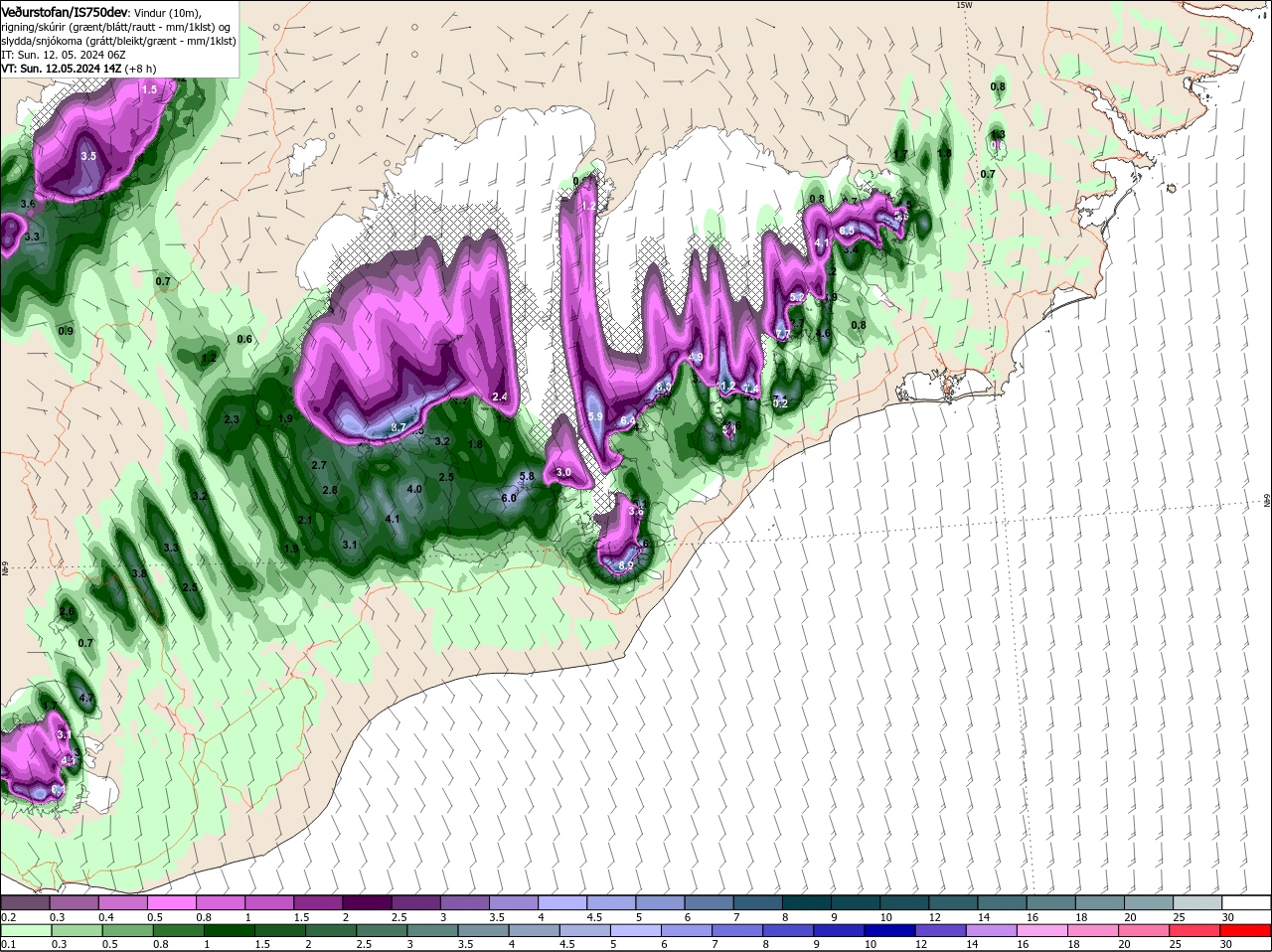This screenshot has width=1272, height=952.
Task: Click the 3.8 value on the rain band
Action: coord(139,573)
